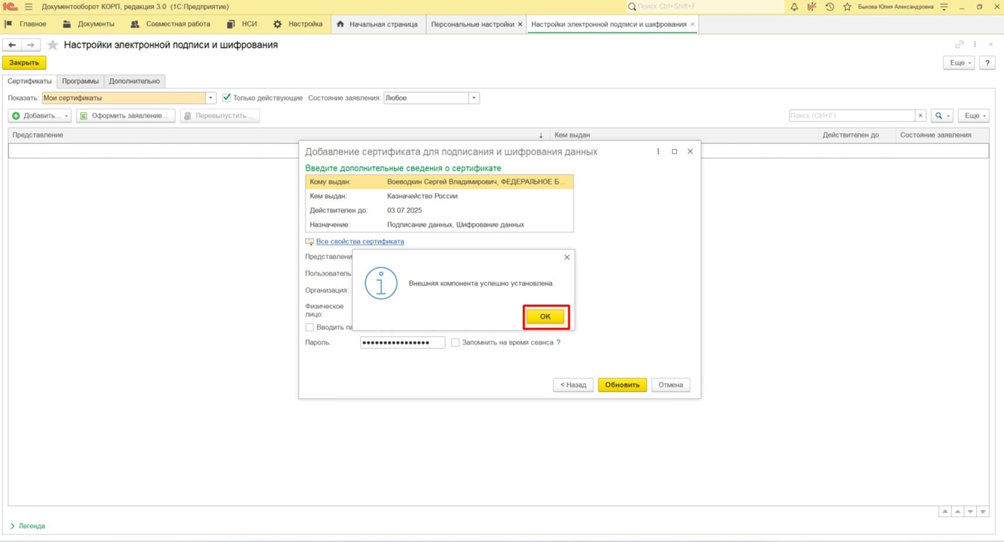
Task: Open the hamburger functions menu in title bar
Action: tap(28, 6)
